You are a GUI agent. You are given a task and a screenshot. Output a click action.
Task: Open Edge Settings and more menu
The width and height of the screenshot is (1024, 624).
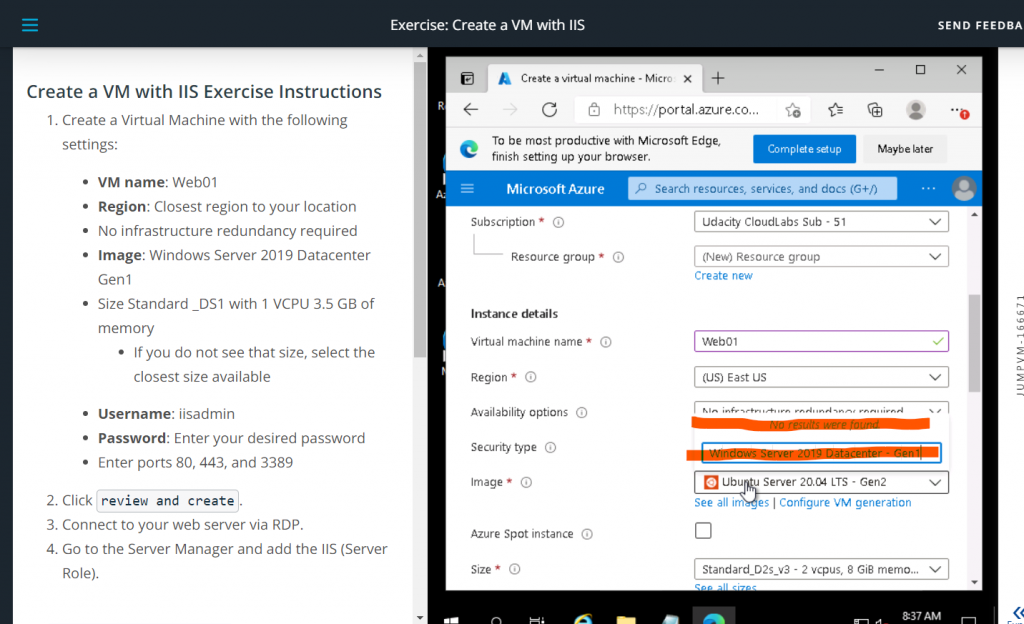click(x=958, y=110)
